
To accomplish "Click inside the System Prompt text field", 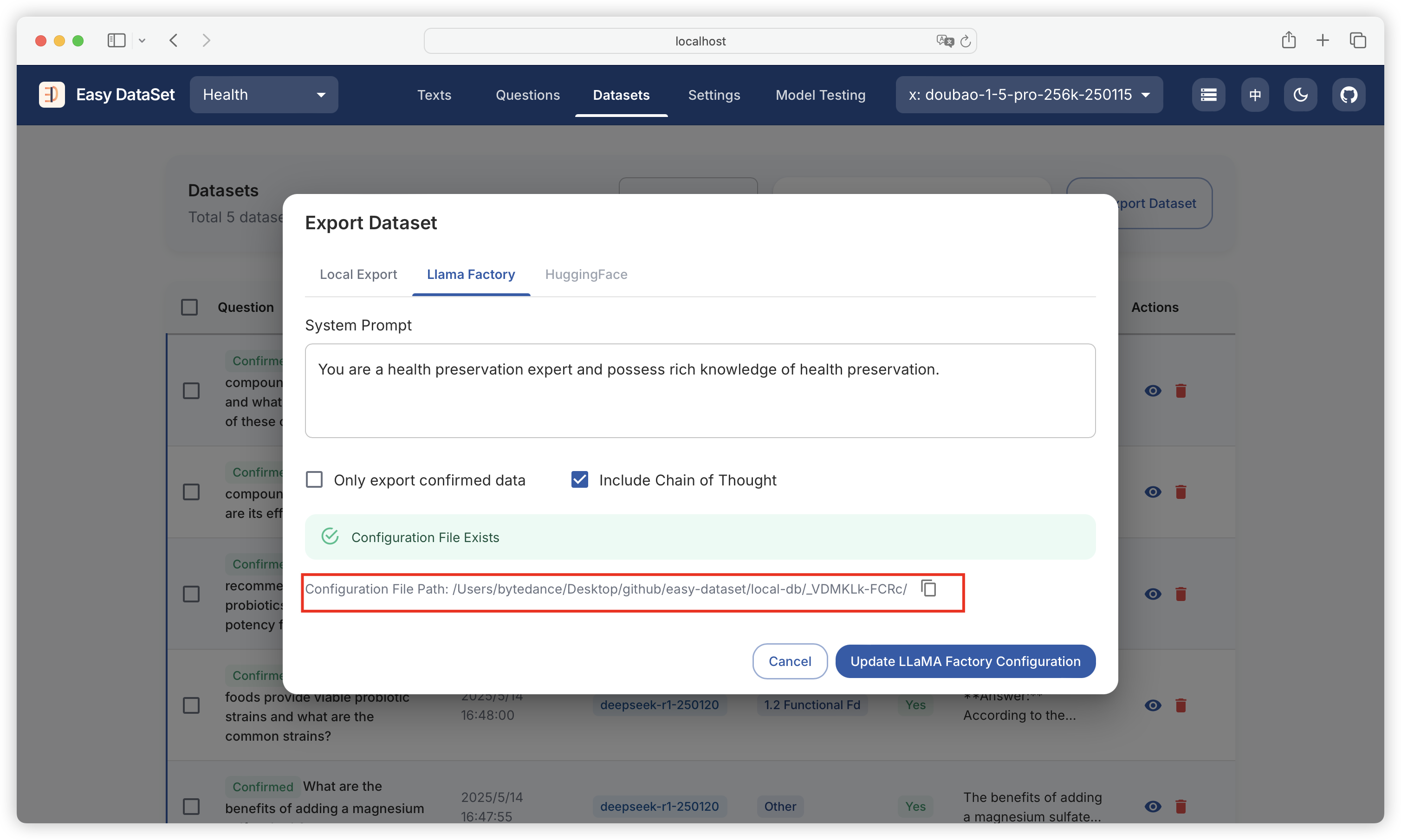I will [700, 391].
